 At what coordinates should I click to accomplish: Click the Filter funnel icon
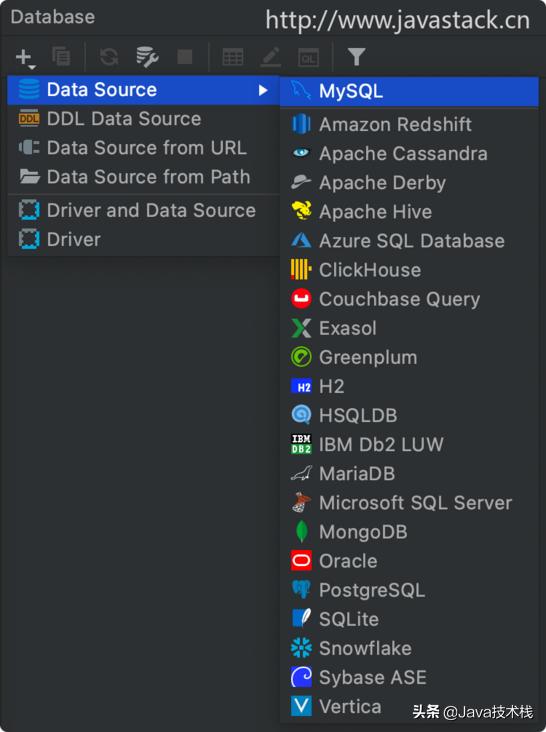tap(357, 57)
